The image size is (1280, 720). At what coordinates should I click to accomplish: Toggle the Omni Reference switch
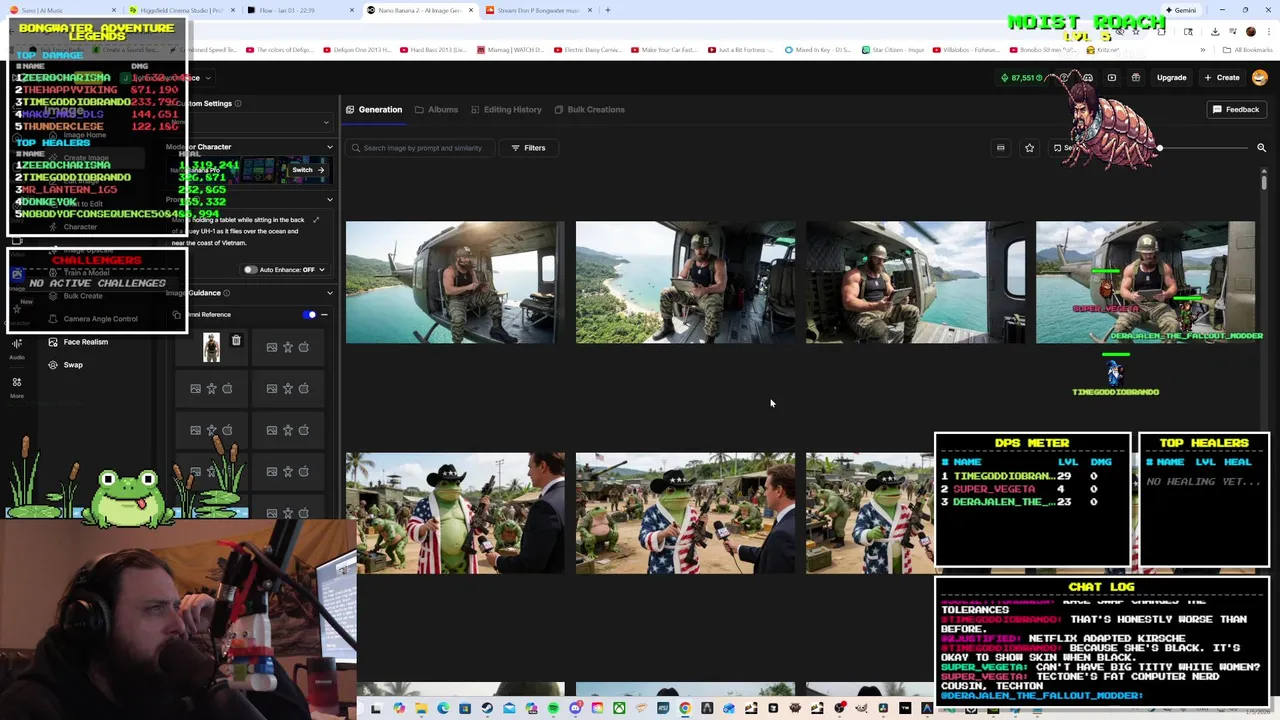click(x=310, y=315)
